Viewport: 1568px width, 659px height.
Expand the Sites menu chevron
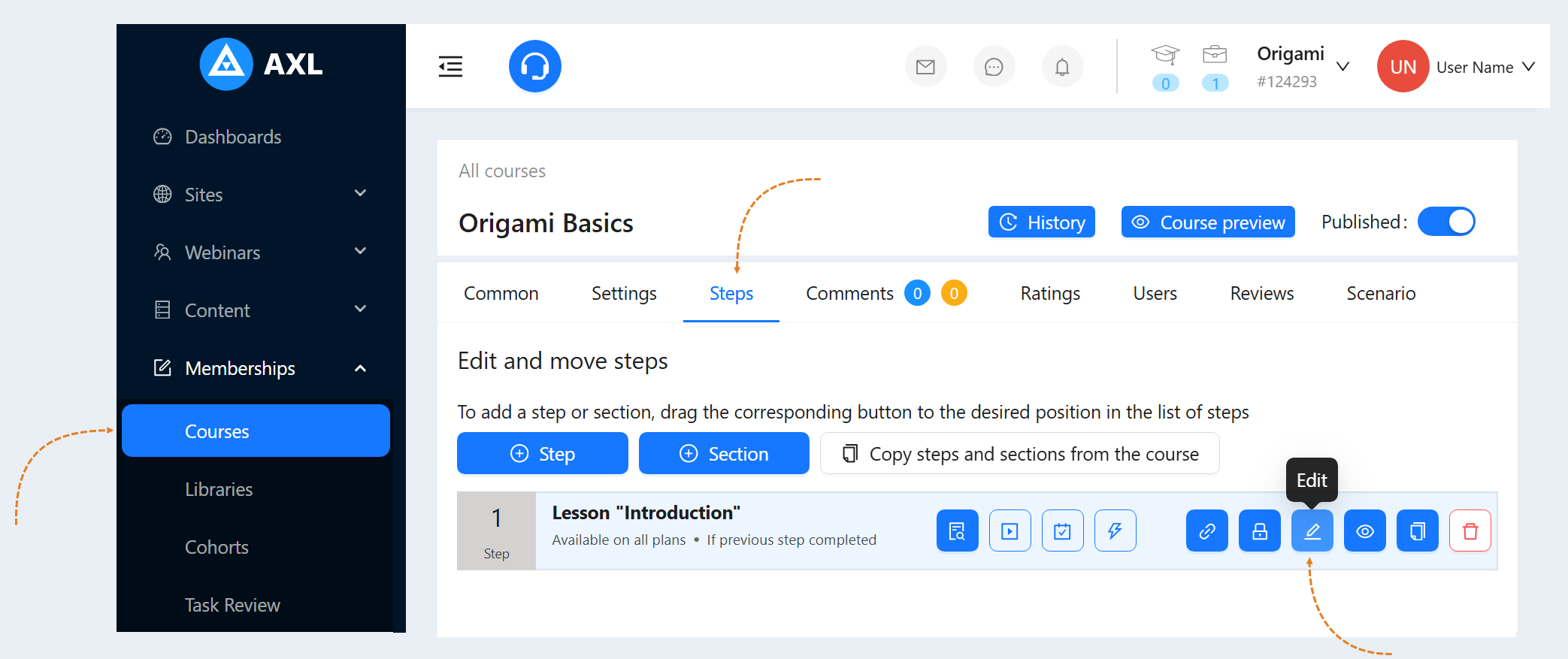(x=361, y=193)
